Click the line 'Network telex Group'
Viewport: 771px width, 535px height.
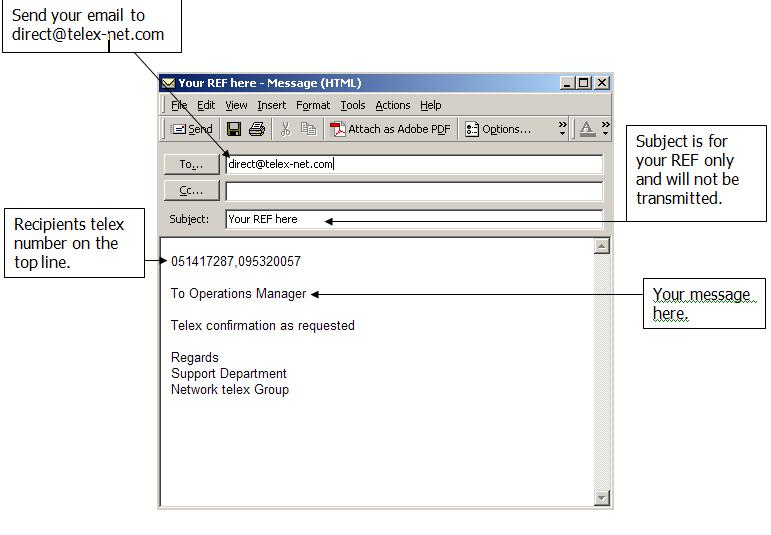pos(230,389)
